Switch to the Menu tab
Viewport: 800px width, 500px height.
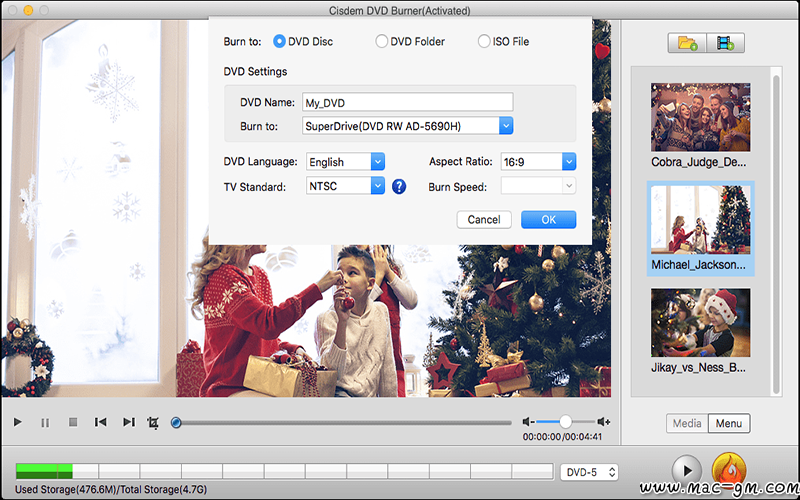[729, 423]
